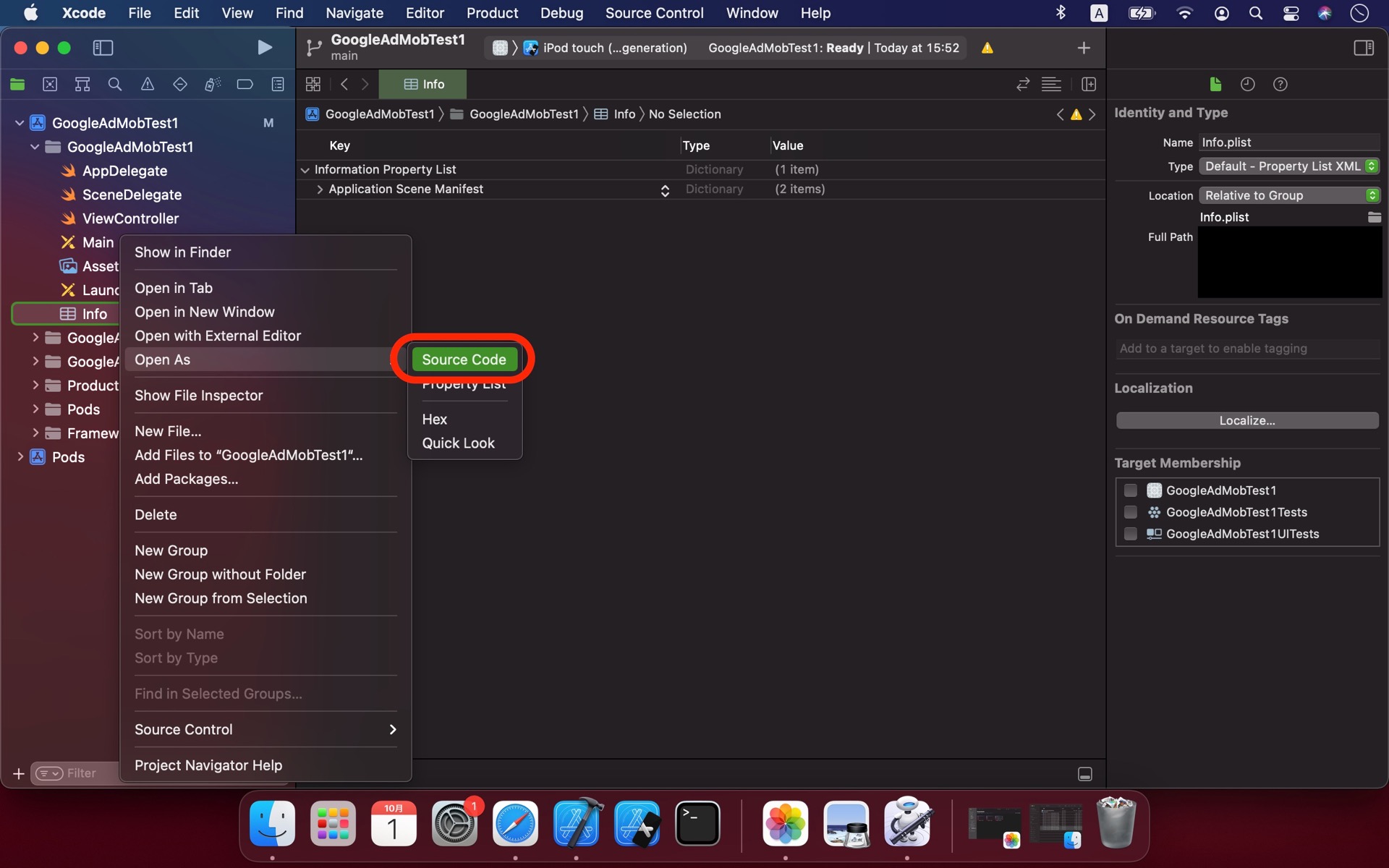The height and width of the screenshot is (868, 1389).
Task: Click the editor review swap arrows icon
Action: (x=1022, y=85)
